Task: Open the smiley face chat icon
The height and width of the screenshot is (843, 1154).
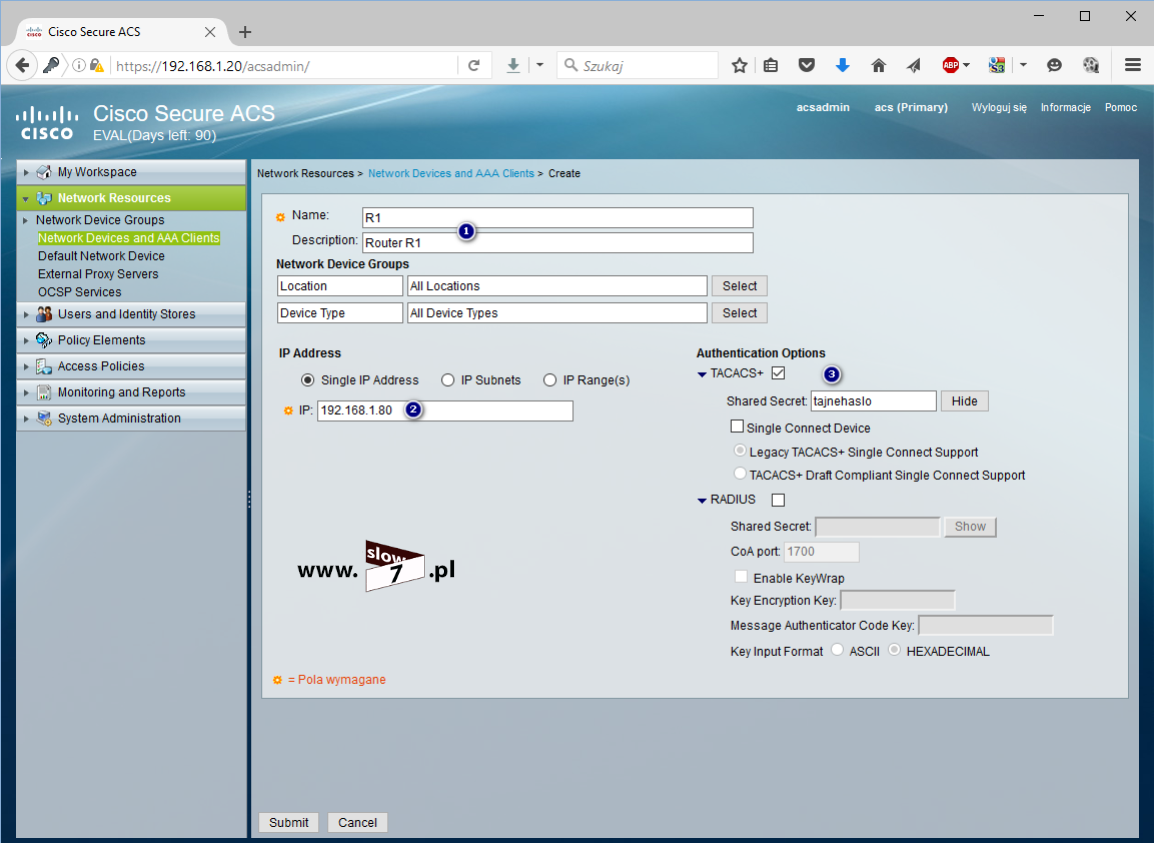Action: [x=1055, y=66]
